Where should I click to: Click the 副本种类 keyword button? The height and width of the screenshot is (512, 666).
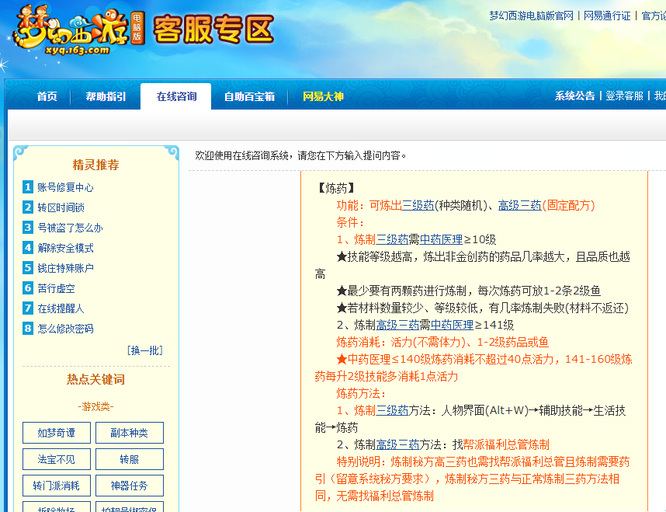[130, 433]
